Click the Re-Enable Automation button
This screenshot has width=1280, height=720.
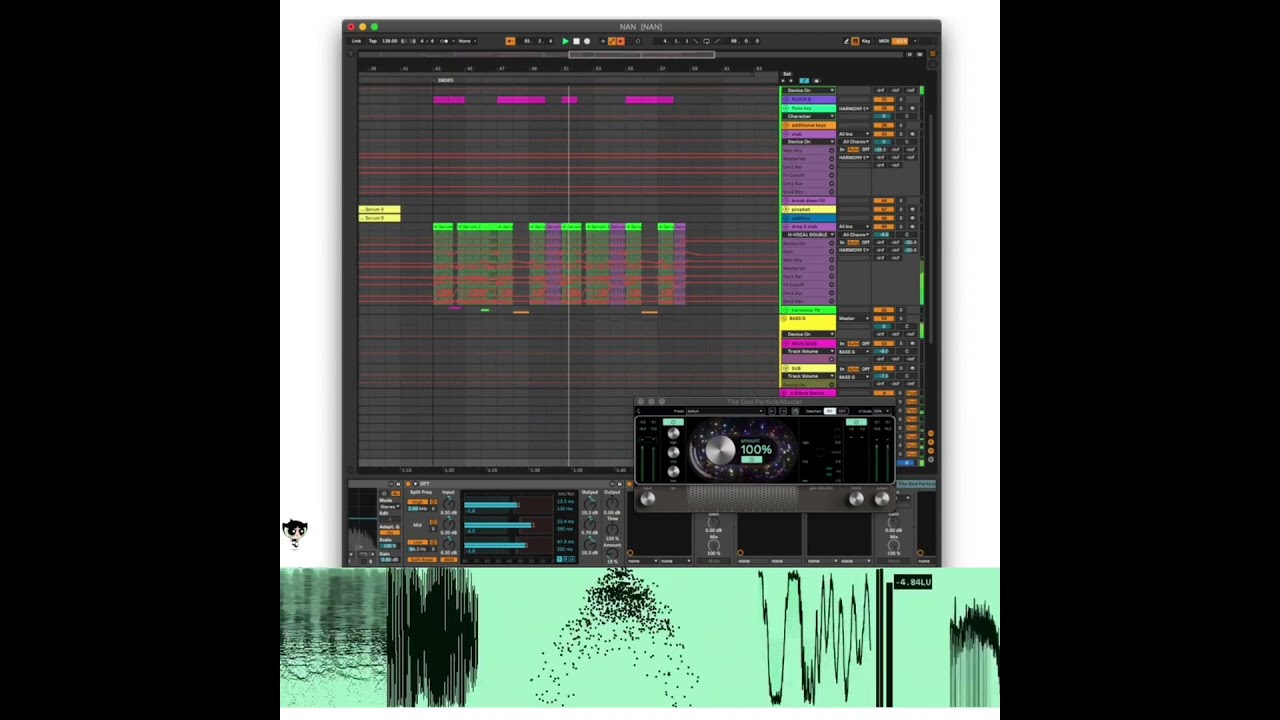coord(620,41)
